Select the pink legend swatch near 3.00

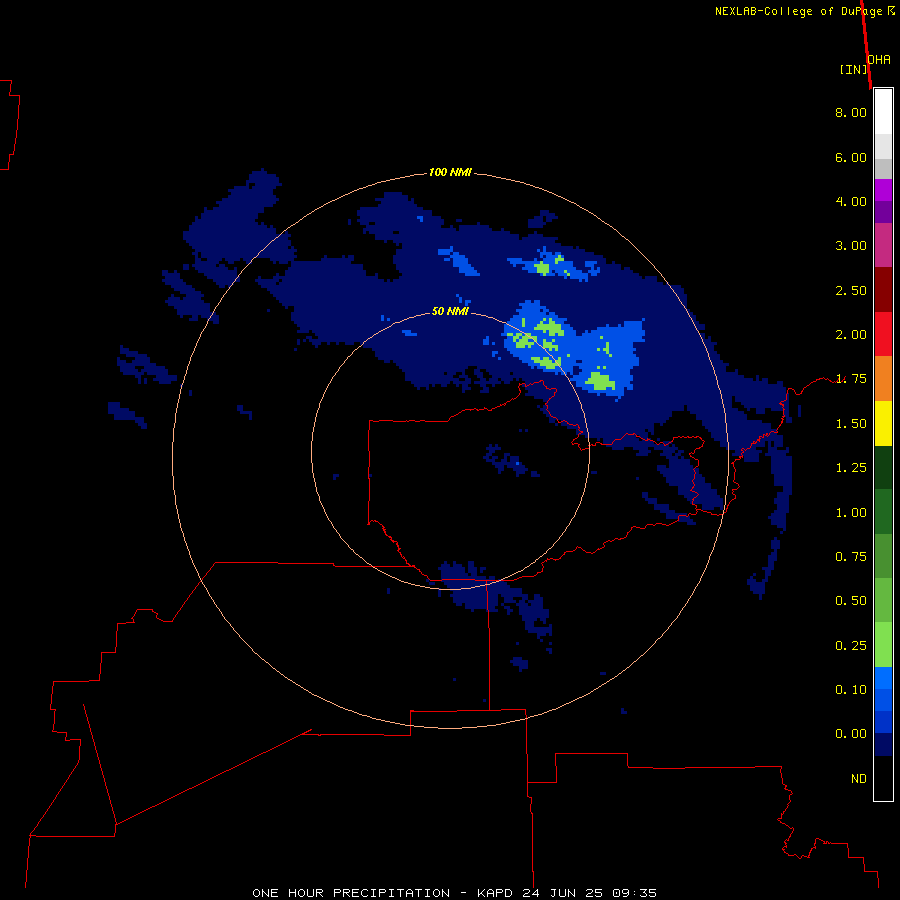click(x=883, y=246)
